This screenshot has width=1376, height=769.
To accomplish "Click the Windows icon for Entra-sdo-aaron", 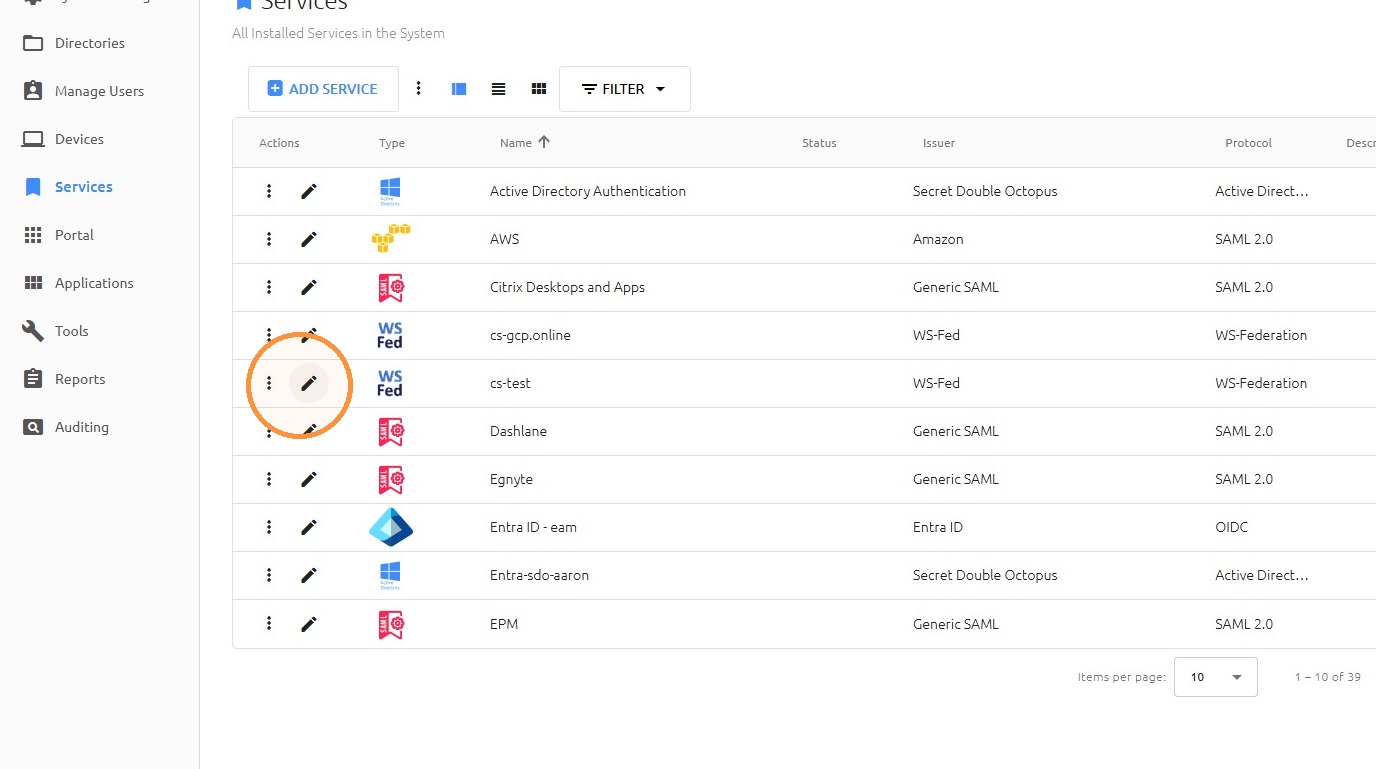I will tap(390, 575).
